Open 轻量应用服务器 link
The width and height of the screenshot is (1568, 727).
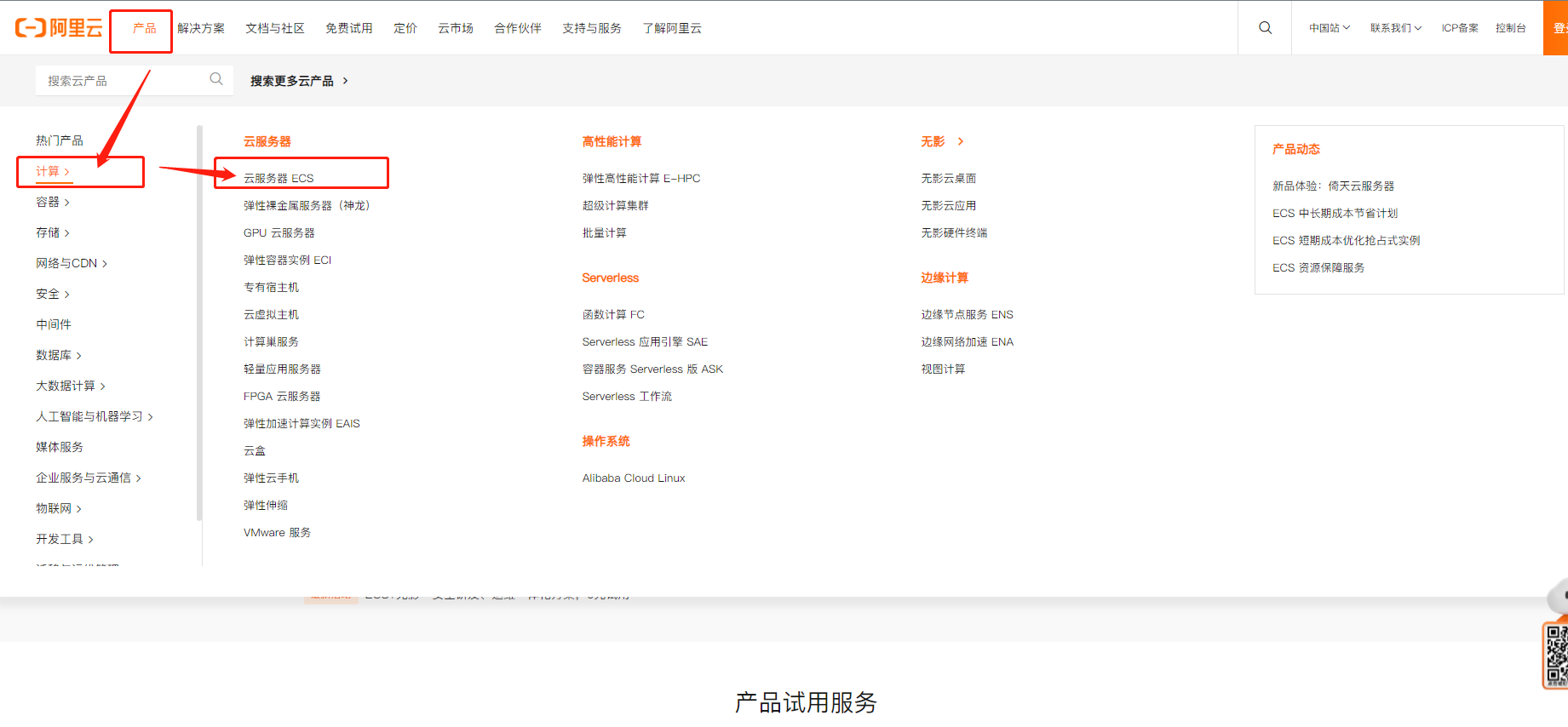coord(283,369)
